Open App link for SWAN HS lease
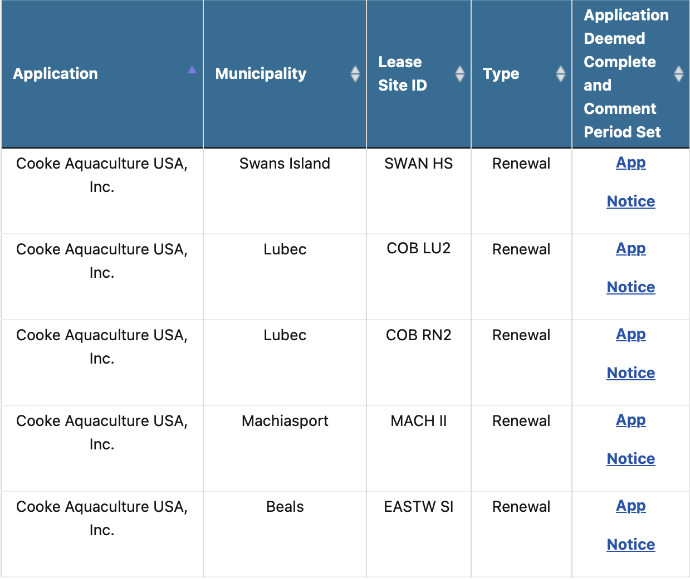 631,163
